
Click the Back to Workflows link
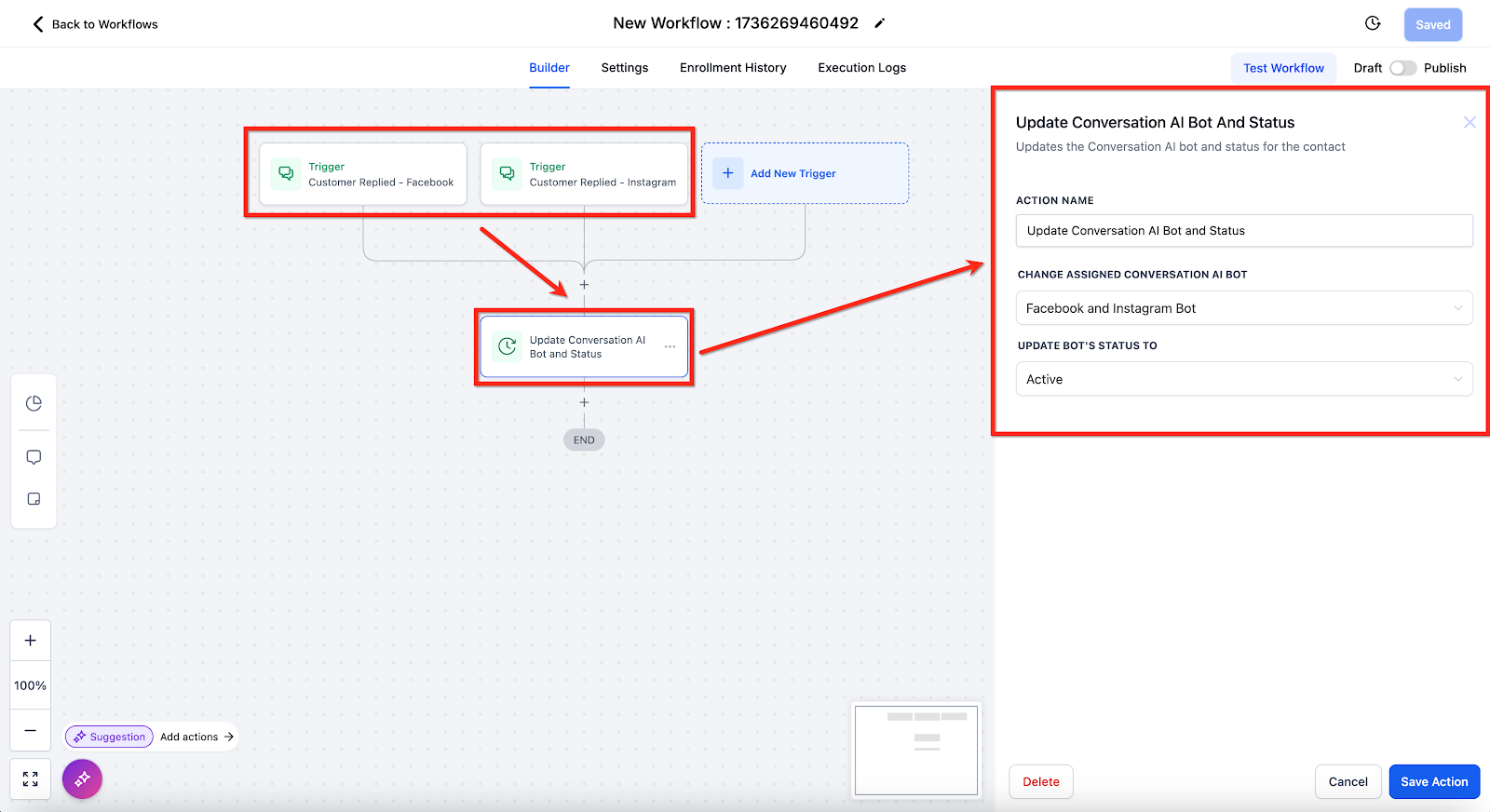point(104,24)
